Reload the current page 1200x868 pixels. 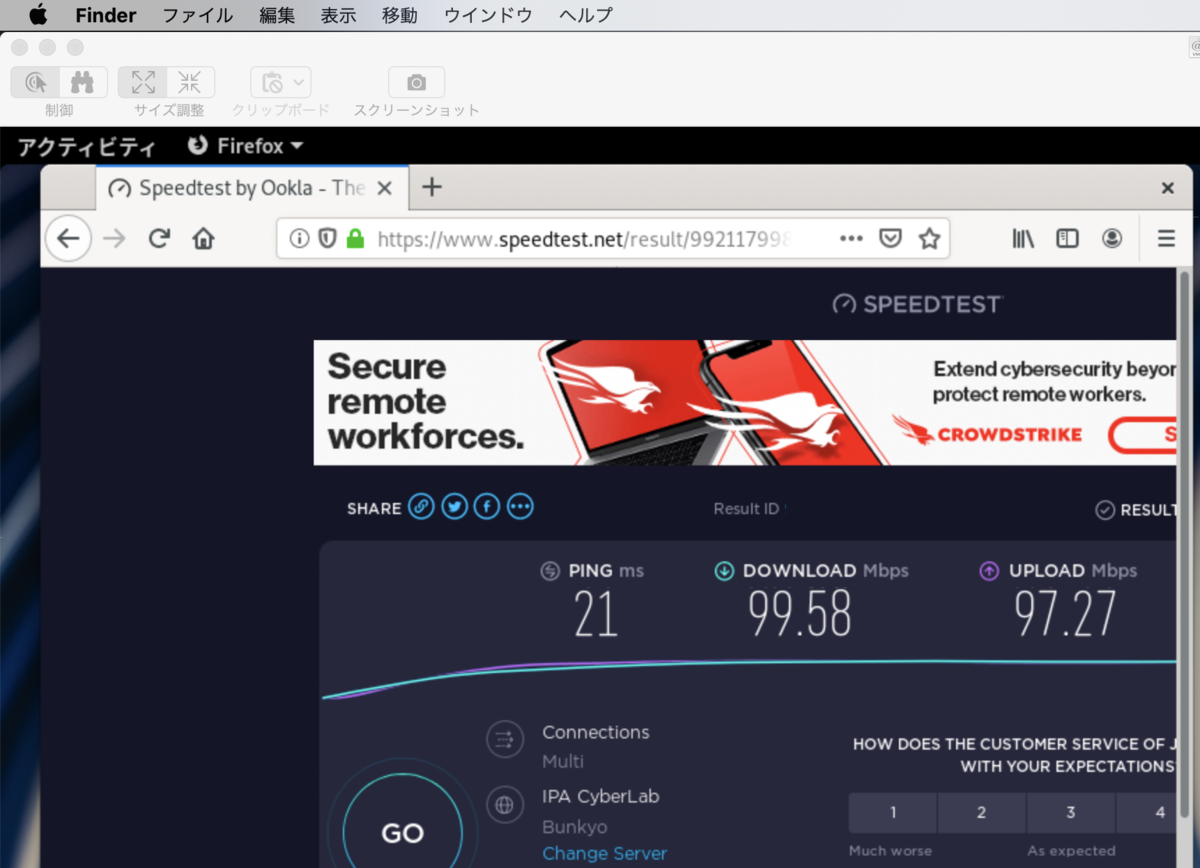pos(159,238)
